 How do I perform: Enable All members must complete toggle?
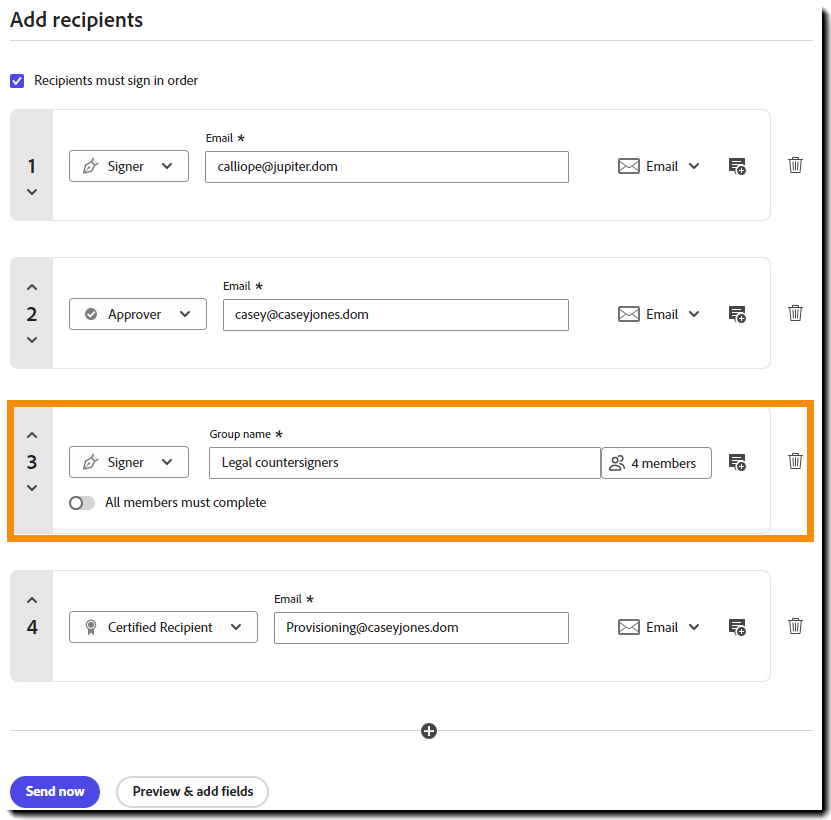pyautogui.click(x=82, y=503)
